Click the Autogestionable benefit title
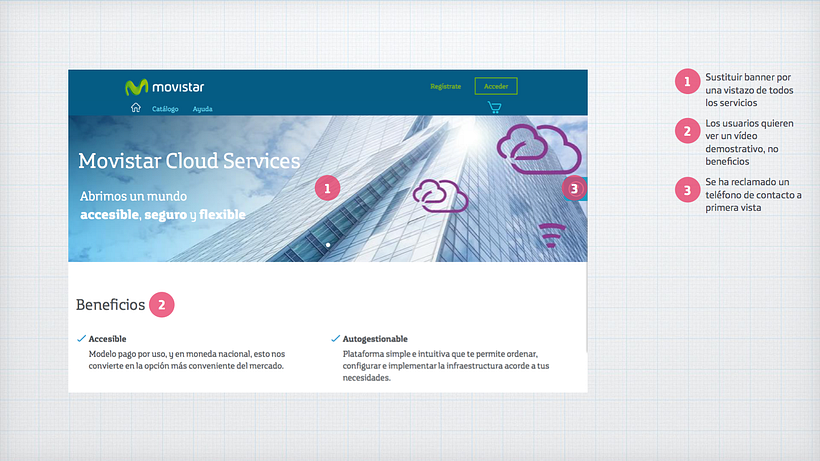 point(375,339)
